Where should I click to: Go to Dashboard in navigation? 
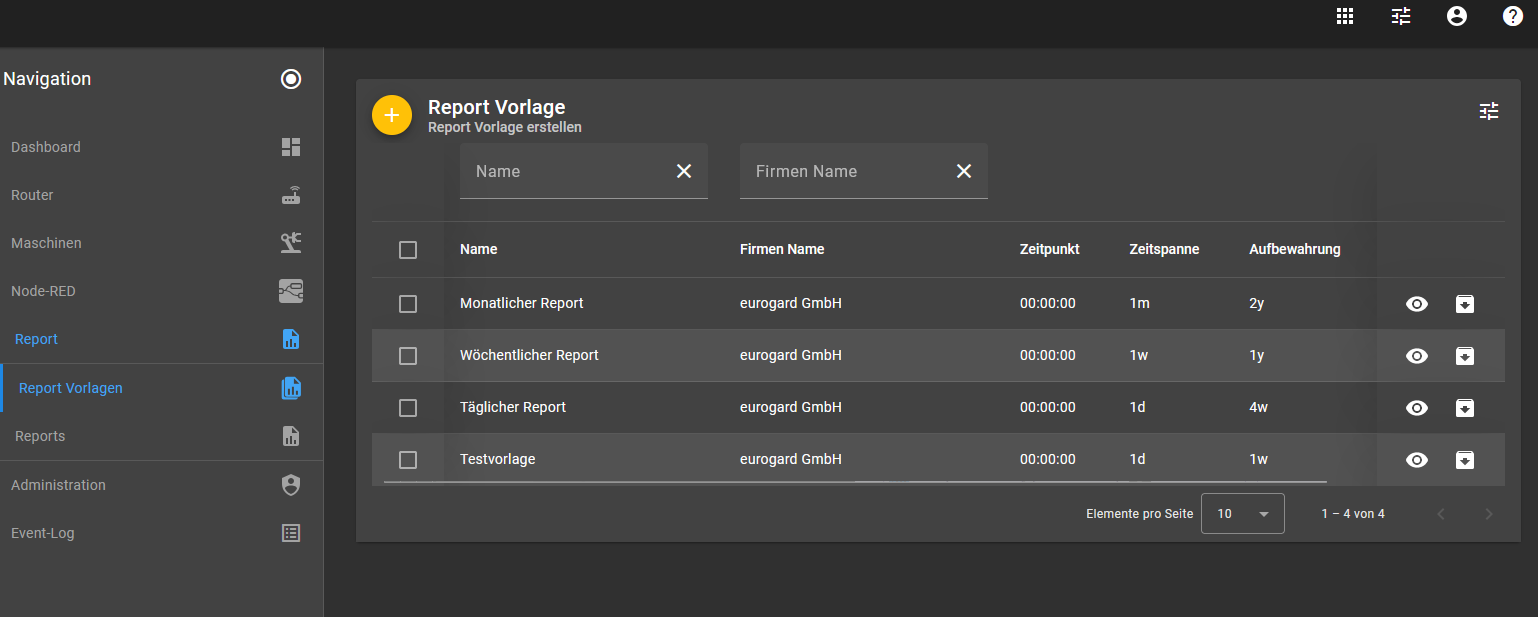point(46,147)
